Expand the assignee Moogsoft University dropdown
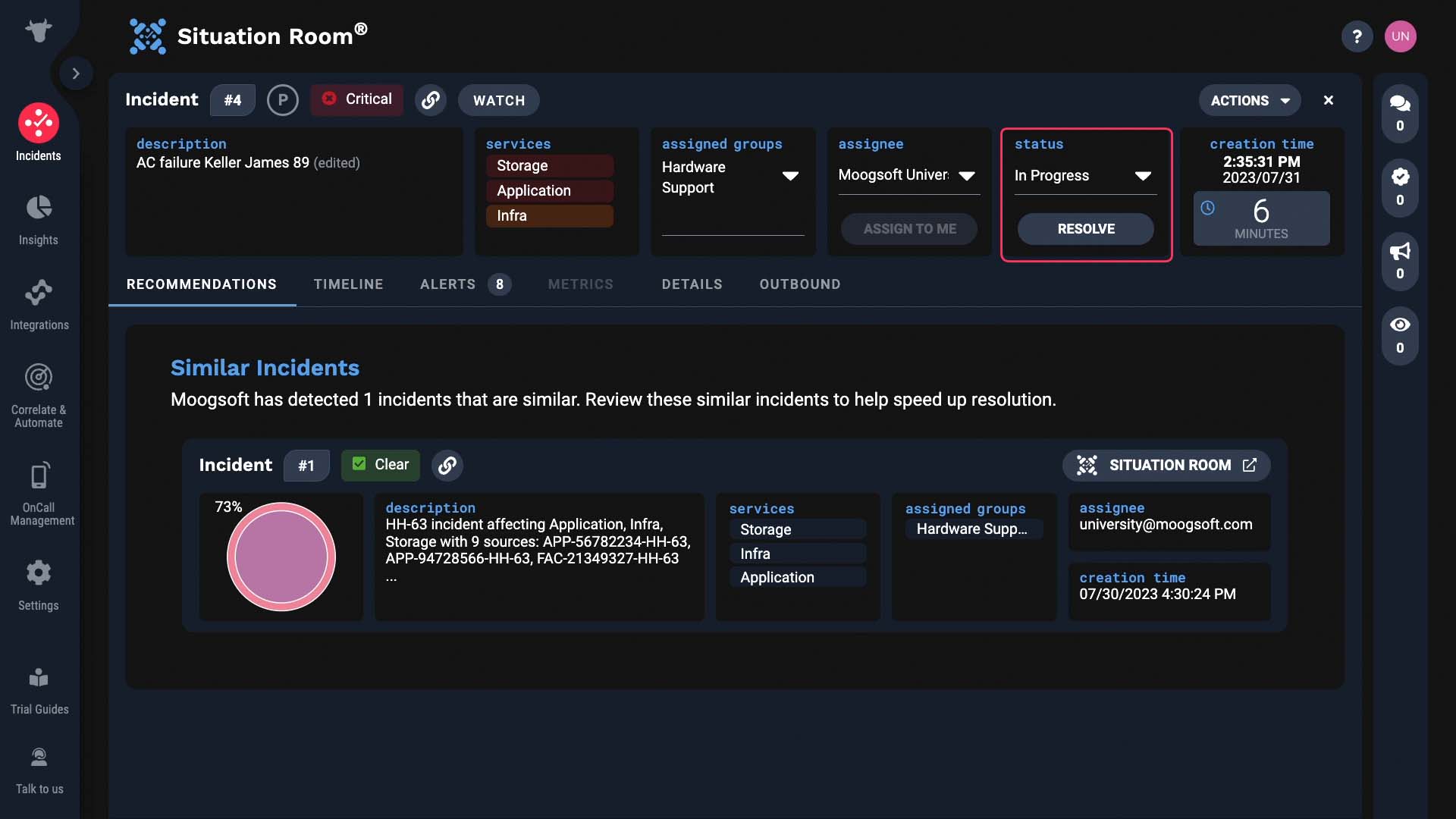 point(966,176)
